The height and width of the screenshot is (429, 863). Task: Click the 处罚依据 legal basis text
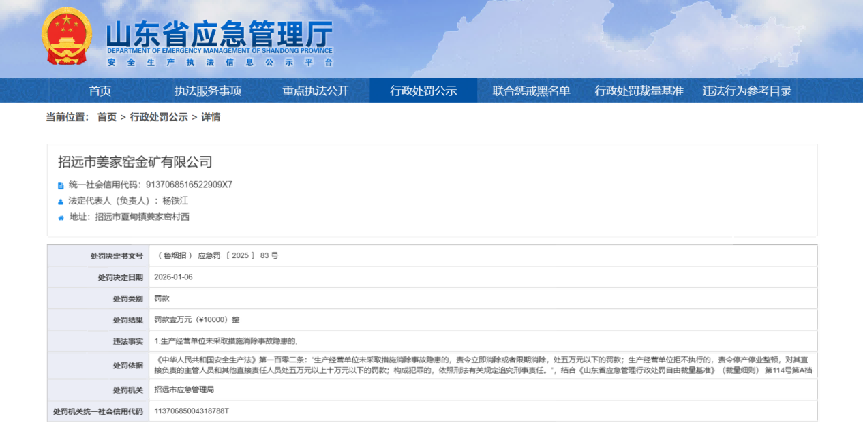[x=480, y=364]
